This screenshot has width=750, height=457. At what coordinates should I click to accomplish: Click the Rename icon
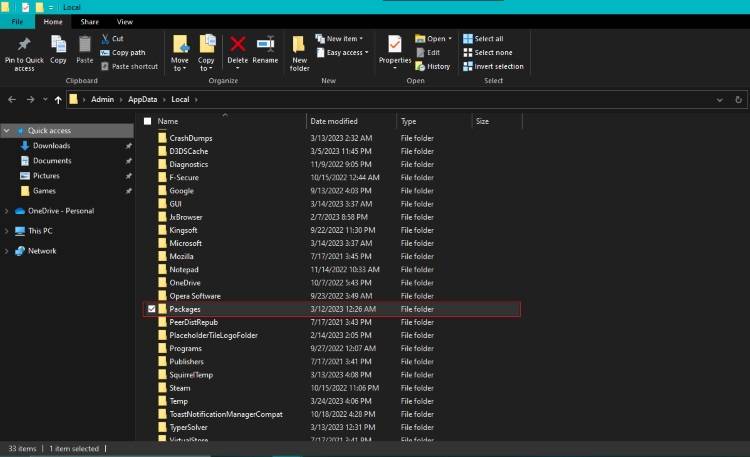click(265, 45)
